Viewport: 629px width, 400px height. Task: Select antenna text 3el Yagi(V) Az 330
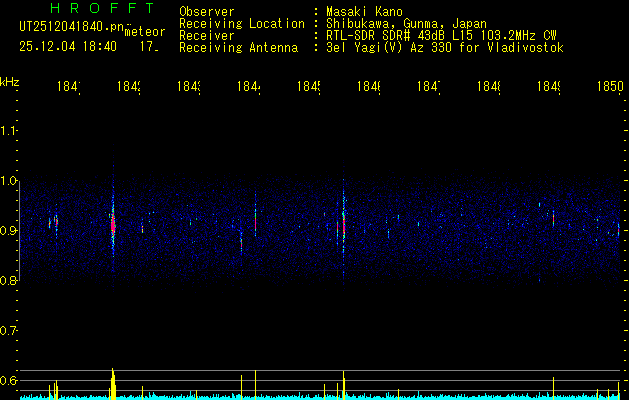point(391,48)
